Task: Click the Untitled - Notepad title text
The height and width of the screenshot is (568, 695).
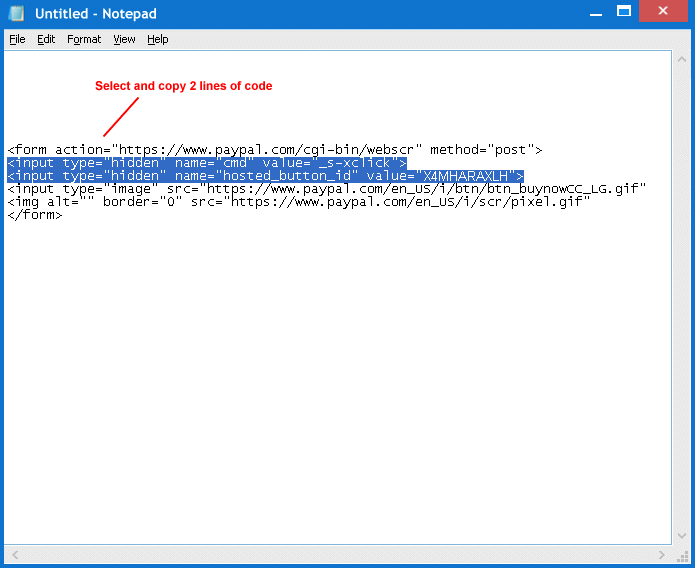Action: click(x=96, y=14)
